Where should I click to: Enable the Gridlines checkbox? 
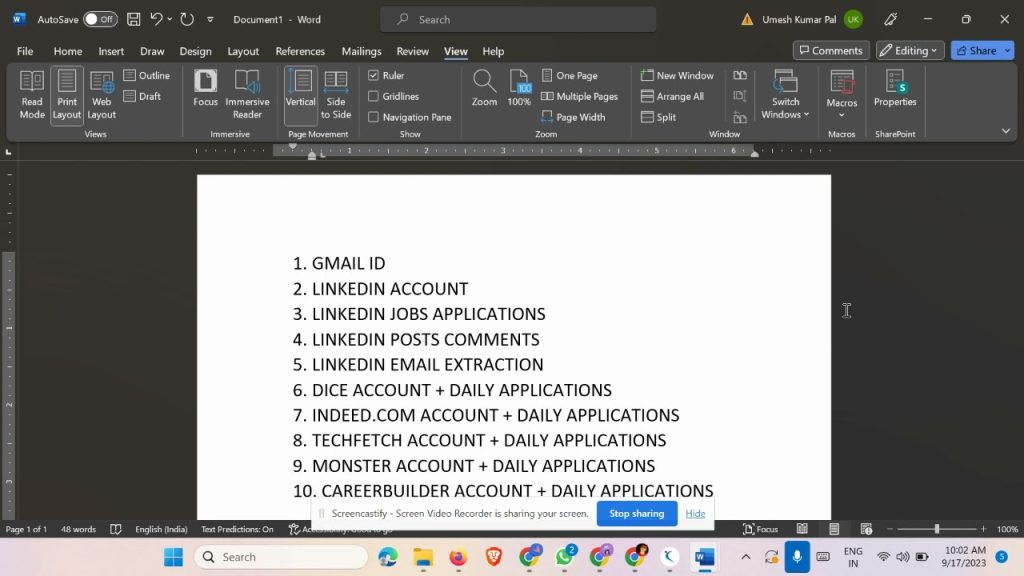coord(374,96)
